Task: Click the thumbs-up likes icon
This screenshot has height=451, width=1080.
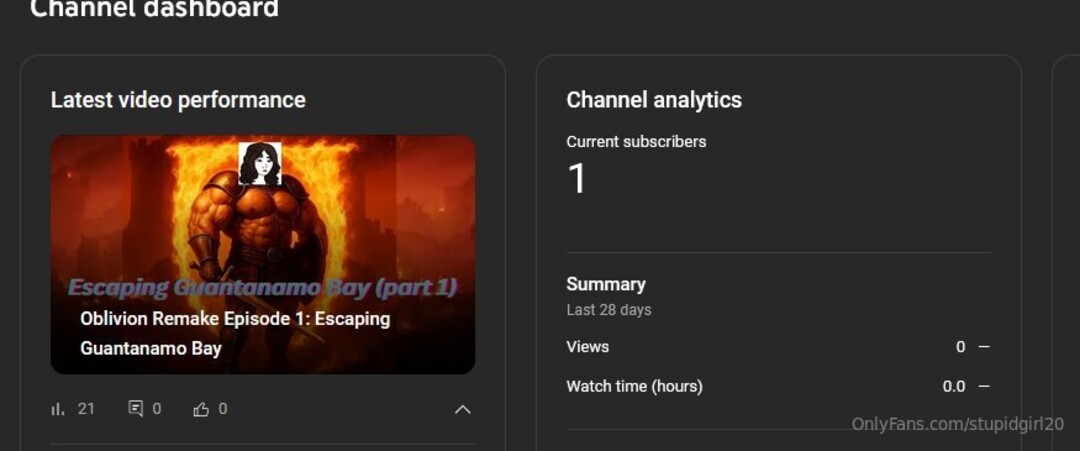Action: [x=200, y=410]
